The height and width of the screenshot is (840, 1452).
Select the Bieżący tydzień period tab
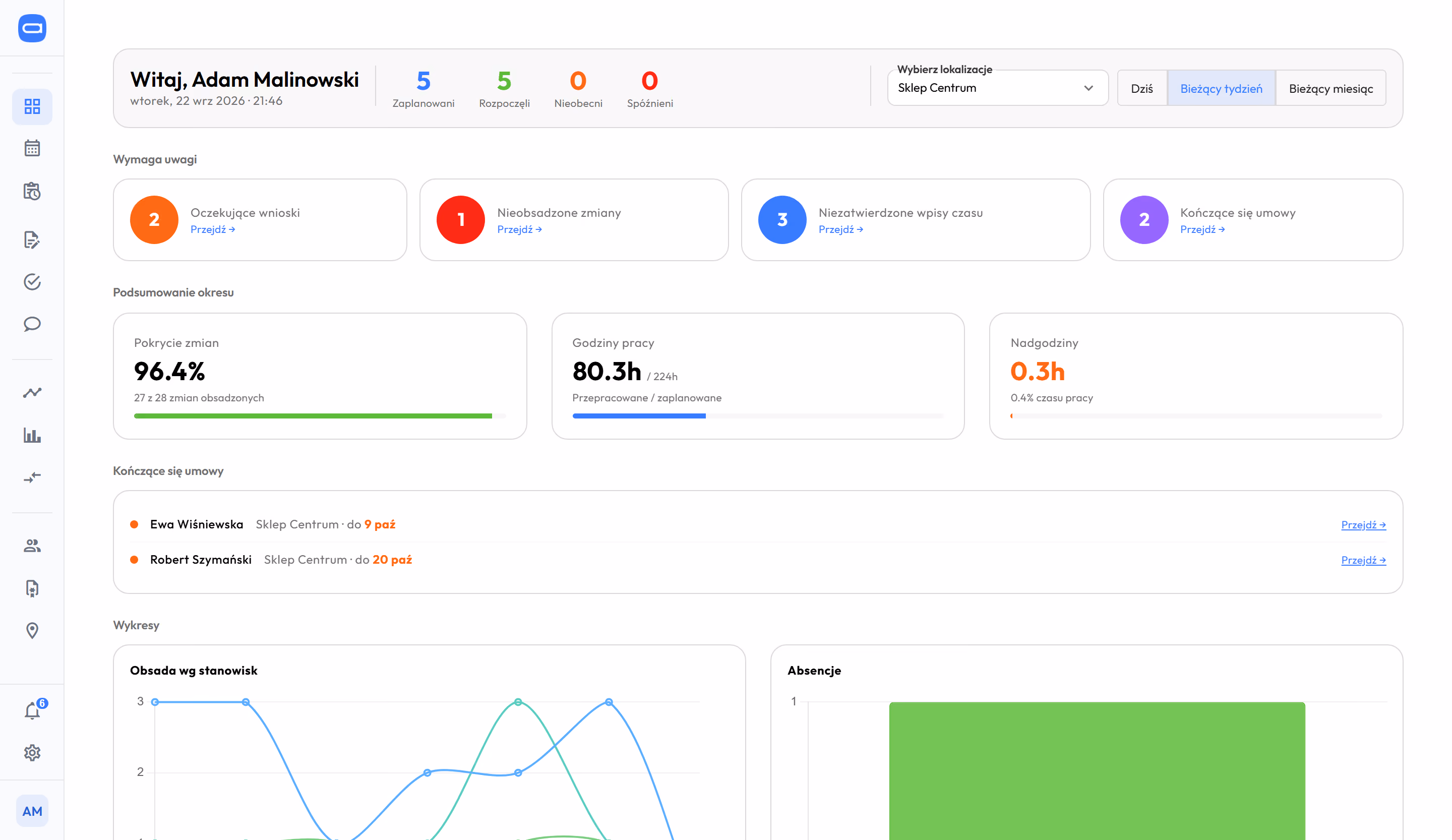coord(1221,88)
